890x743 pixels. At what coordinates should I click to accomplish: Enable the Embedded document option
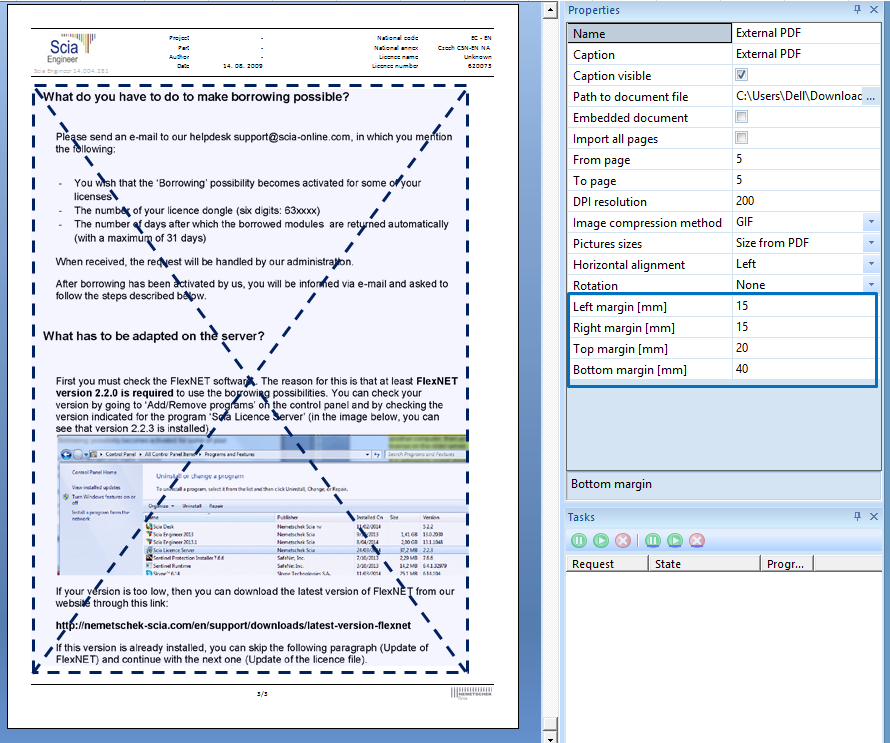741,116
